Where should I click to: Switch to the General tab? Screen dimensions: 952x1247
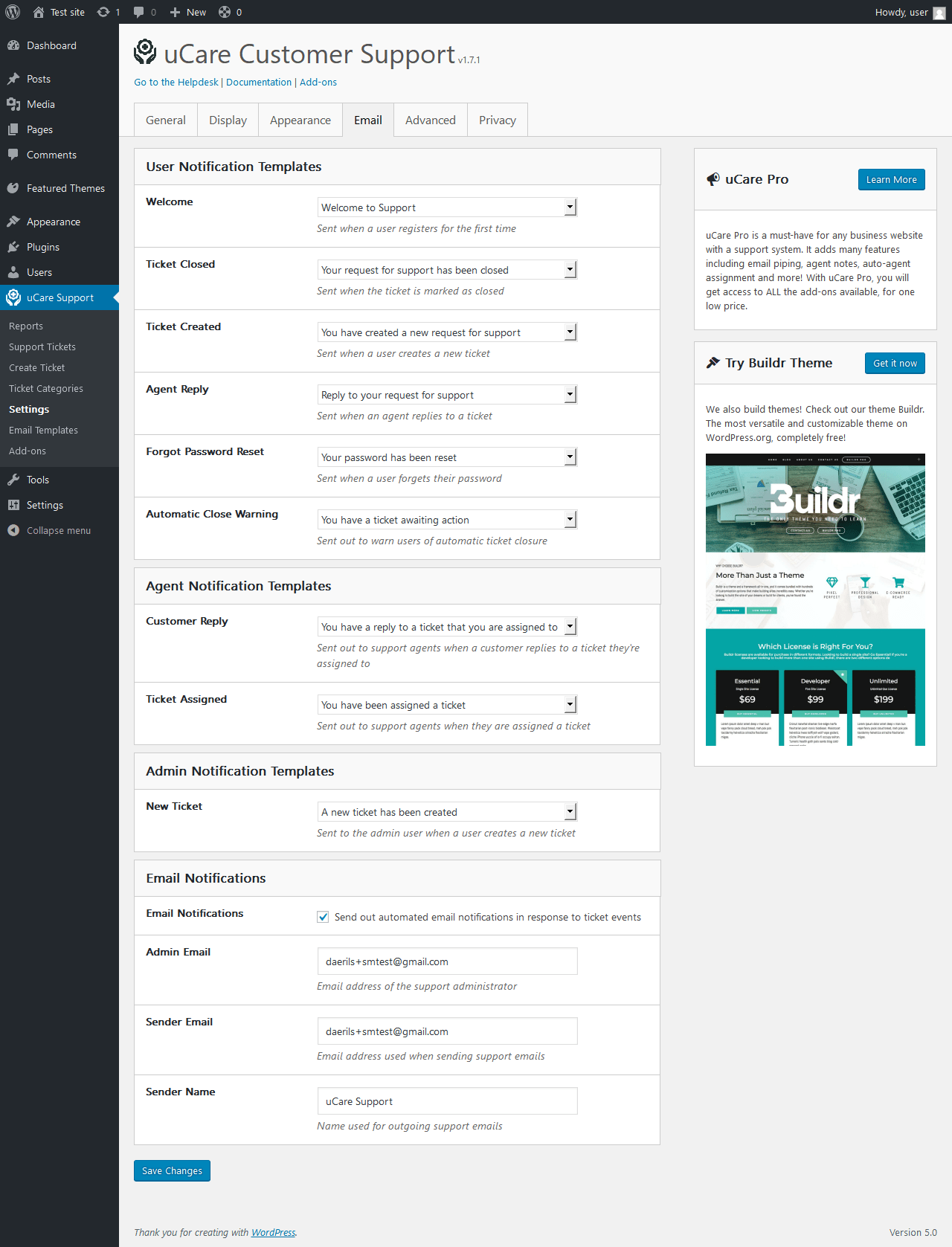point(166,120)
